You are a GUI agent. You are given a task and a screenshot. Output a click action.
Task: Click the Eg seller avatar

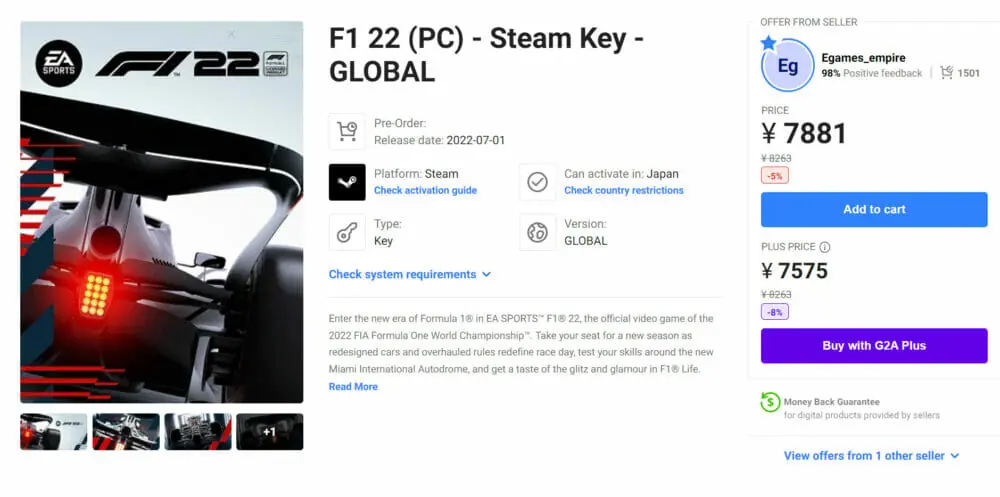[x=788, y=65]
